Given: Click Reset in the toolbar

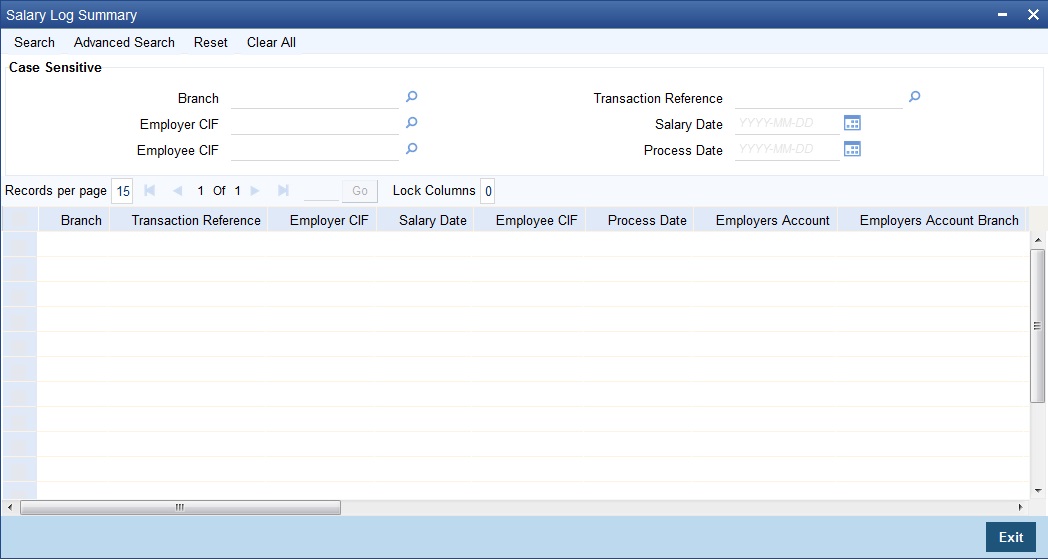Looking at the screenshot, I should tap(211, 42).
